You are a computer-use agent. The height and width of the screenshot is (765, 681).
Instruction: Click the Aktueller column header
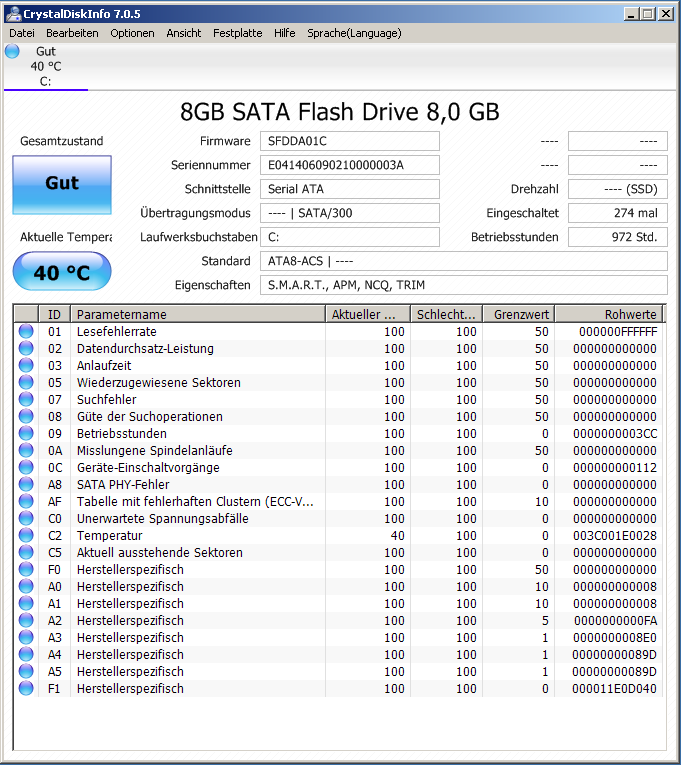368,314
